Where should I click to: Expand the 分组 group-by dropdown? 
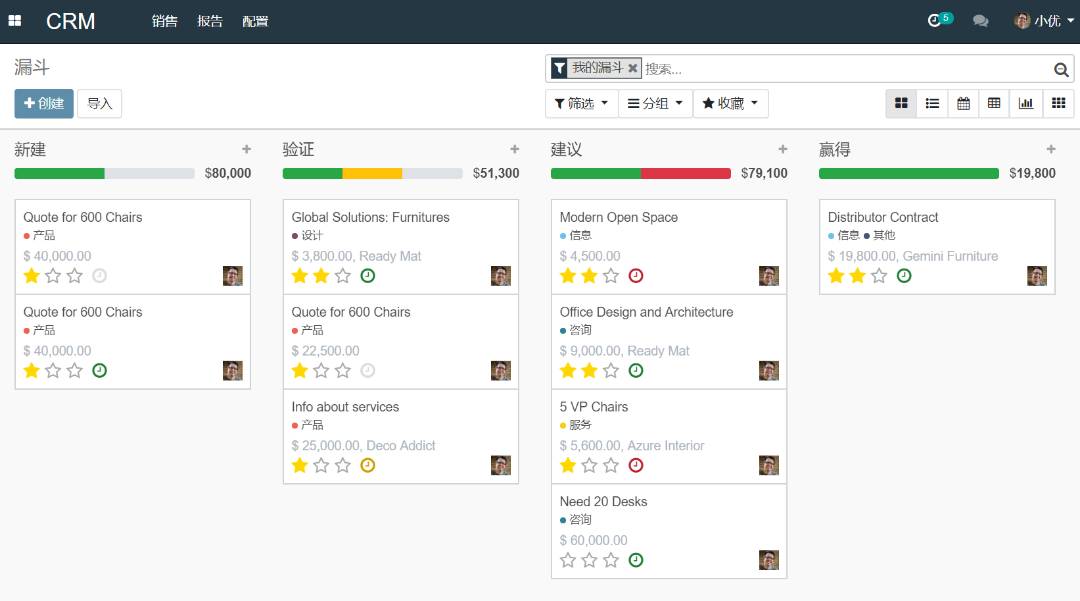pos(655,103)
